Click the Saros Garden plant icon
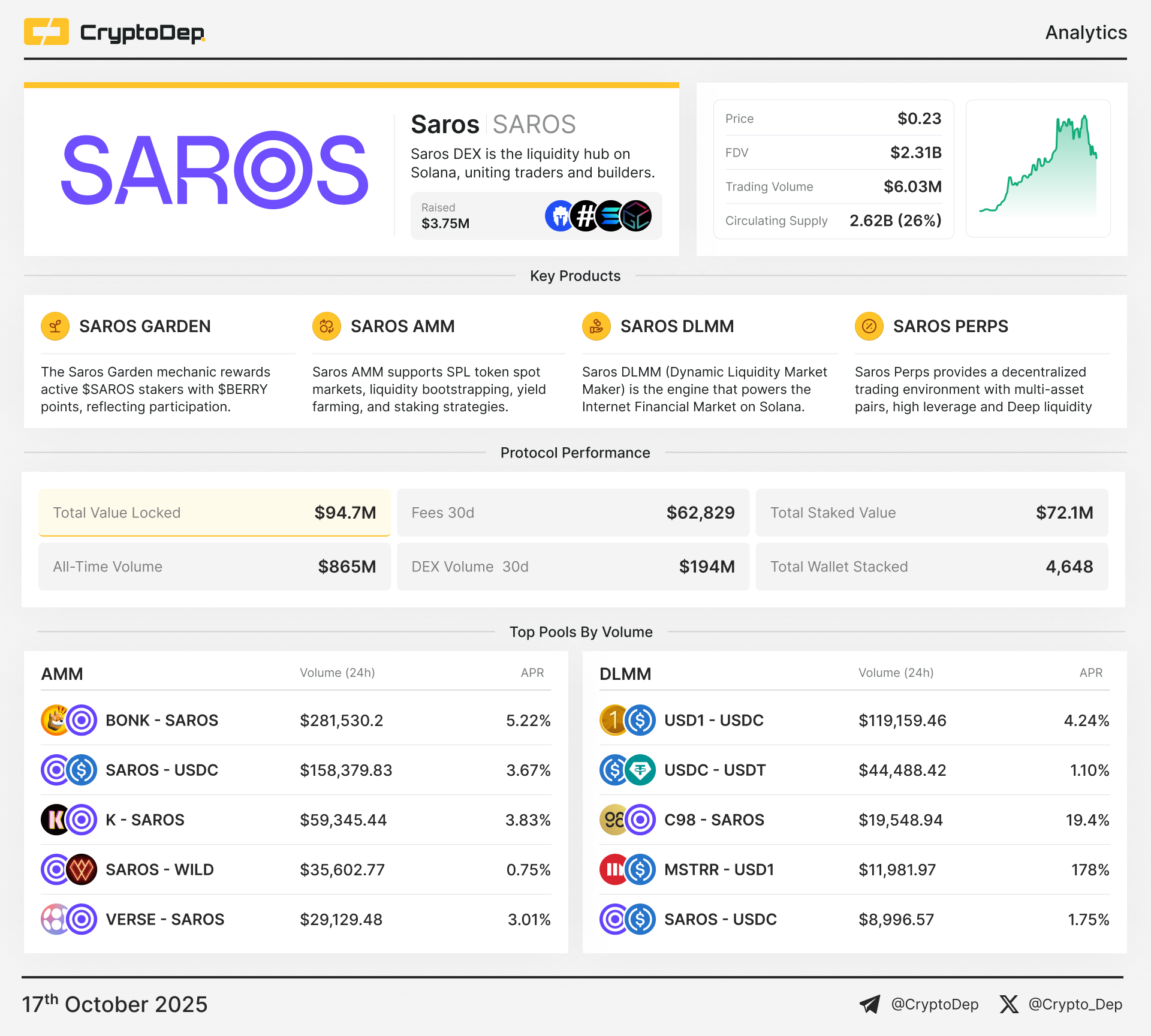Image resolution: width=1151 pixels, height=1036 pixels. click(x=55, y=326)
